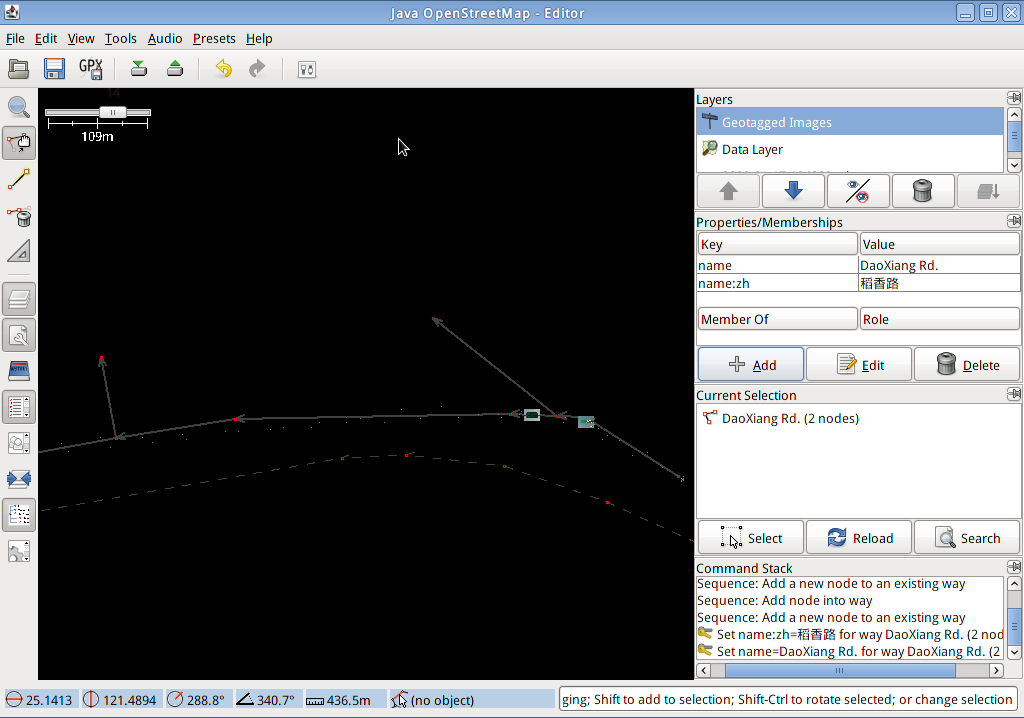The width and height of the screenshot is (1024, 718).
Task: Choose the Draw nodes tool
Action: tap(19, 180)
